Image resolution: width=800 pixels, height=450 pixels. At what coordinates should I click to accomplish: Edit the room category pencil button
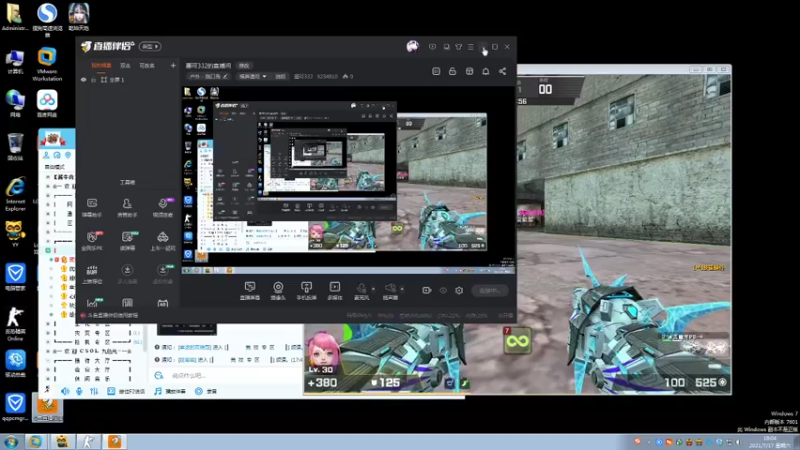[225, 77]
